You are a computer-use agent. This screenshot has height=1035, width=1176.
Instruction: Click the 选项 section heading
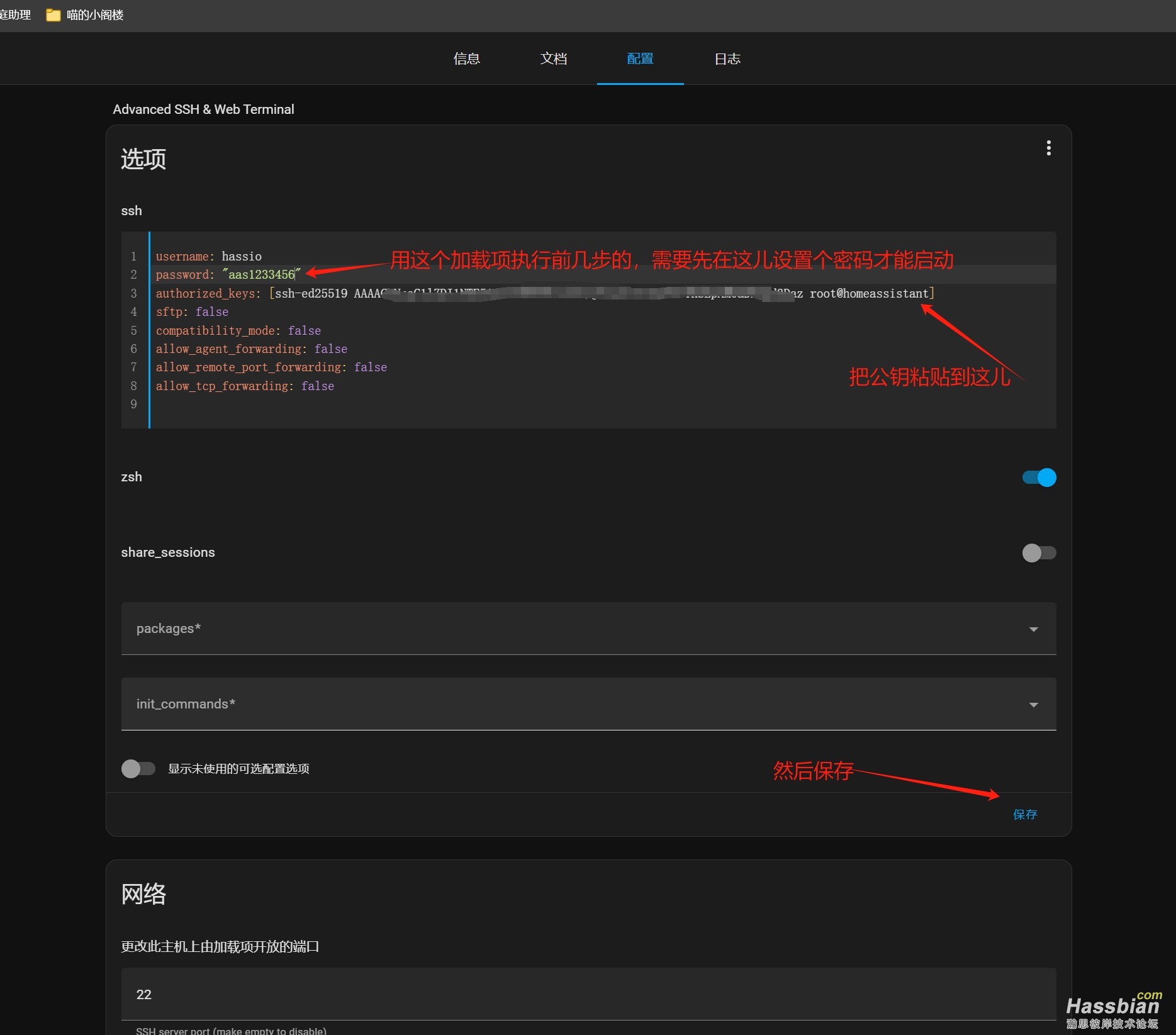coord(143,159)
